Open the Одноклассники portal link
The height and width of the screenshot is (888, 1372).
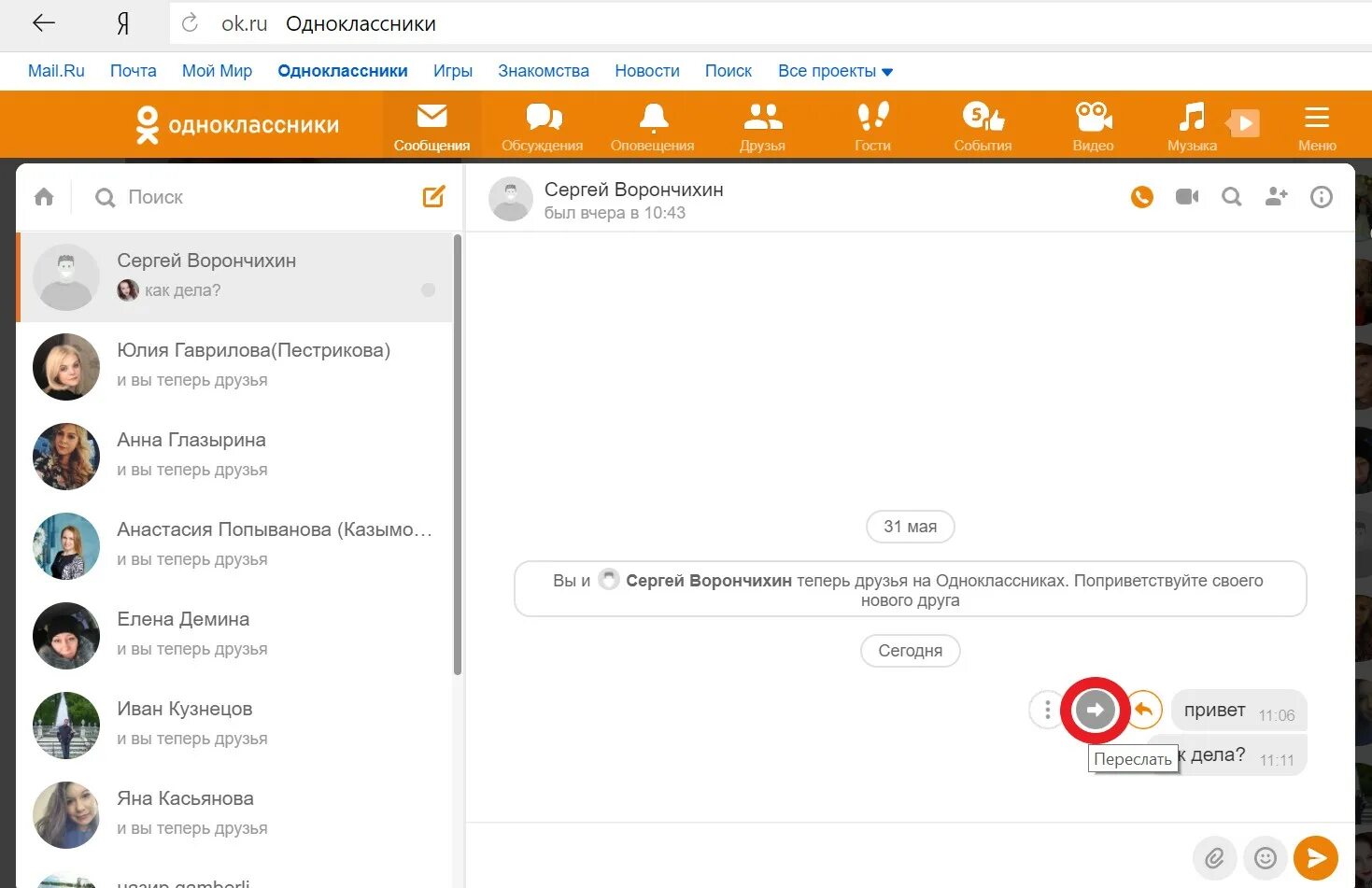click(x=343, y=71)
